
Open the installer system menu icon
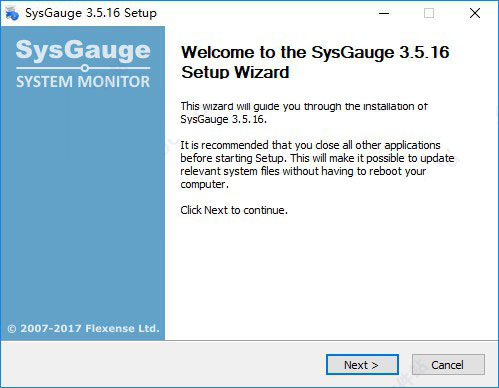click(x=12, y=13)
